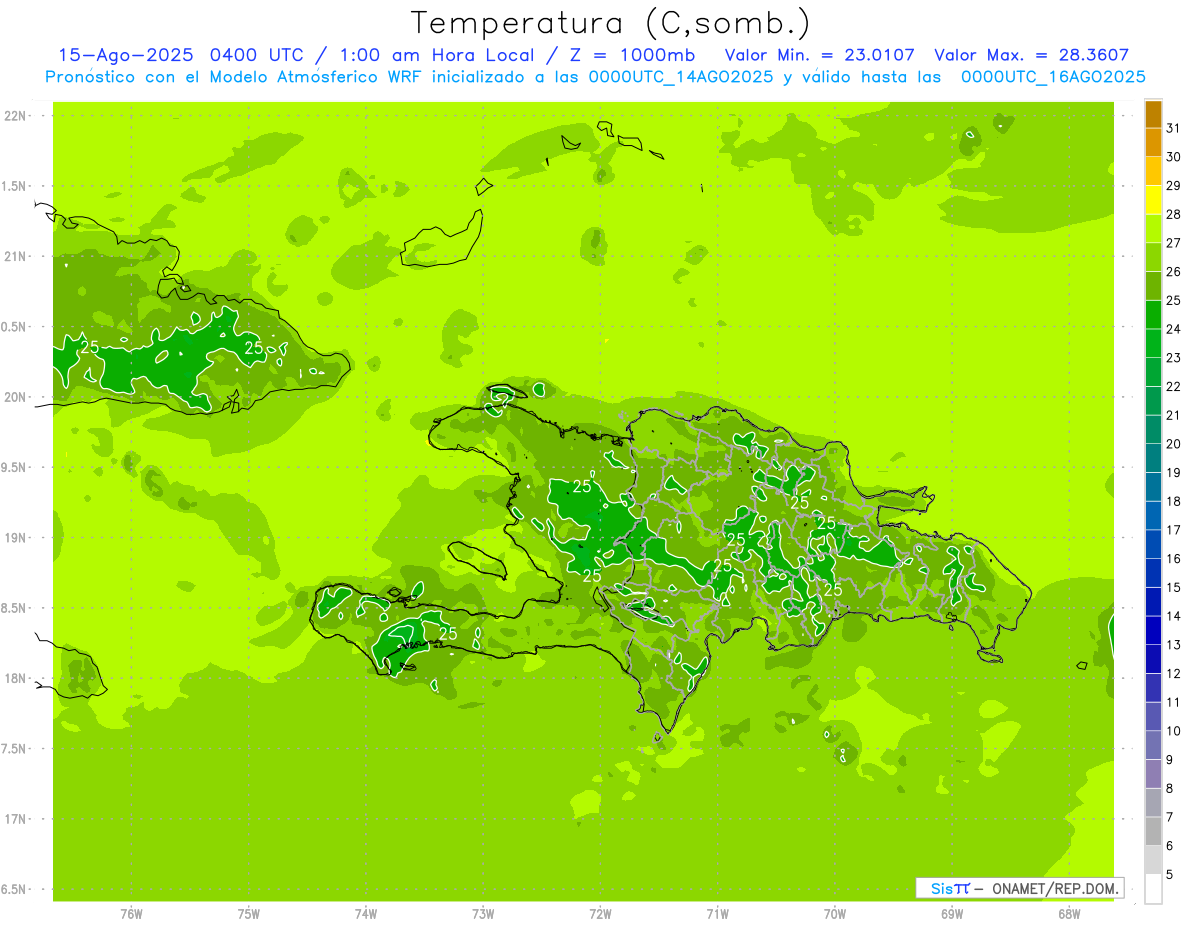Click the "71W" longitude axis label
This screenshot has width=1200, height=927.
pos(717,914)
